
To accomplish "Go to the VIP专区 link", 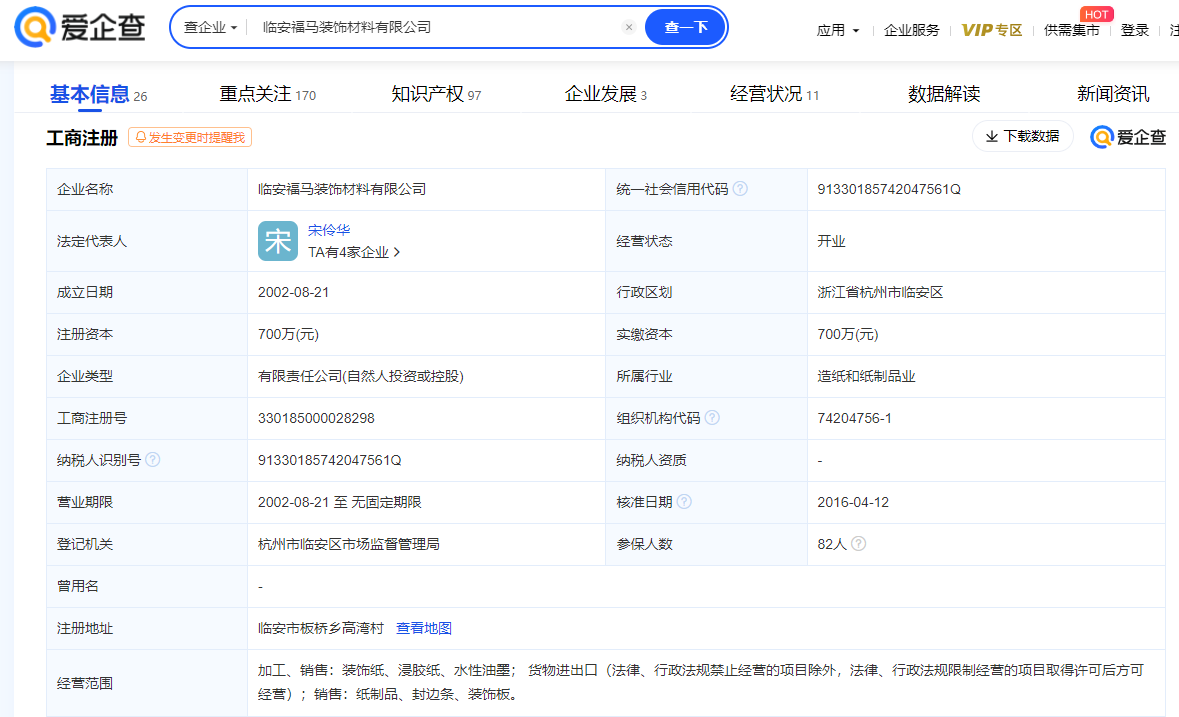I will pos(992,30).
